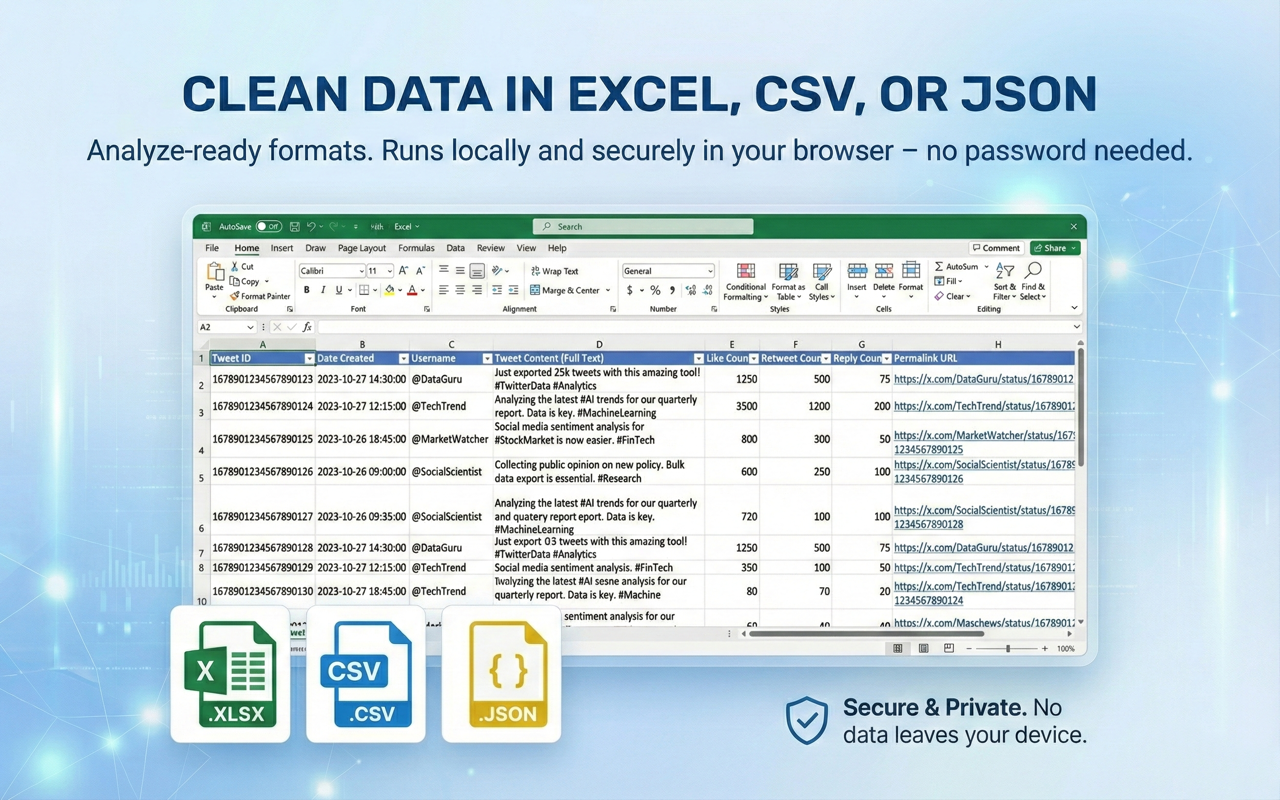Click the Format cells icon
Image resolution: width=1280 pixels, height=800 pixels.
pos(911,271)
